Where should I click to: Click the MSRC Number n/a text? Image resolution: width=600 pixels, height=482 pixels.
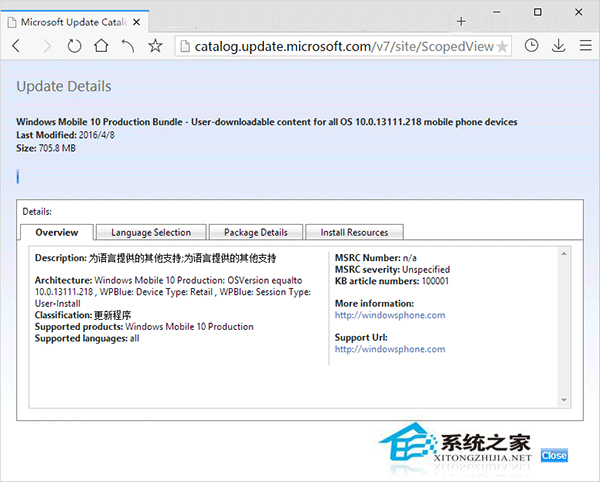click(376, 258)
